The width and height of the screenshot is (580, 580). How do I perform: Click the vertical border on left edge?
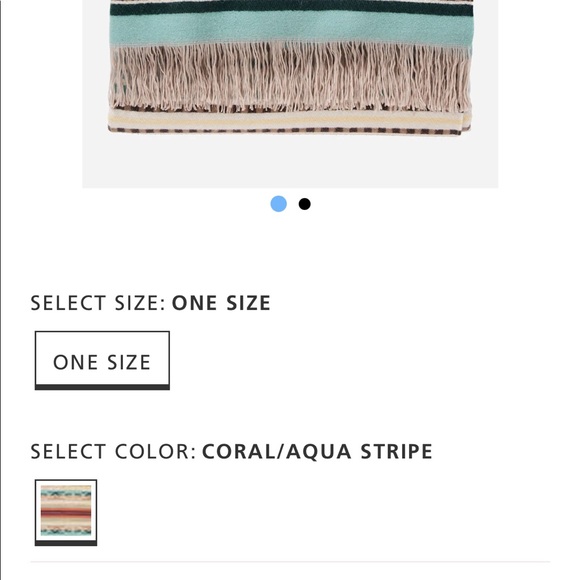(x=1, y=290)
